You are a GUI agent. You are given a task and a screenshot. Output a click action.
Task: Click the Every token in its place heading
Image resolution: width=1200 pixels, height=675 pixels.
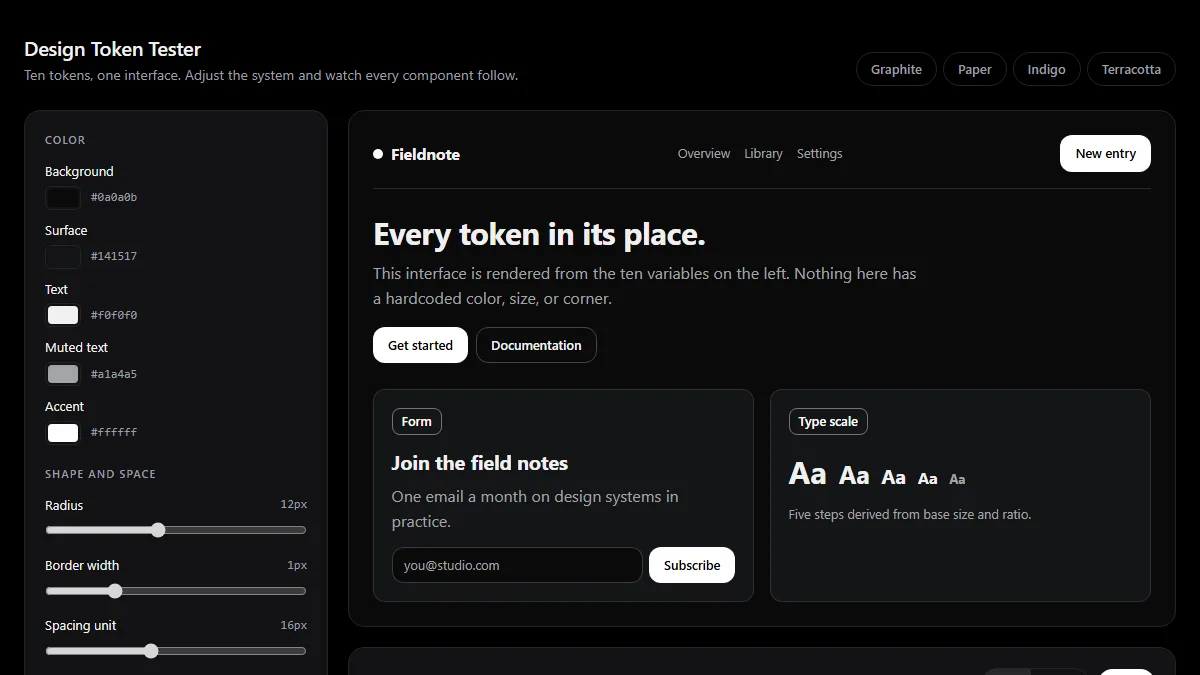point(539,235)
